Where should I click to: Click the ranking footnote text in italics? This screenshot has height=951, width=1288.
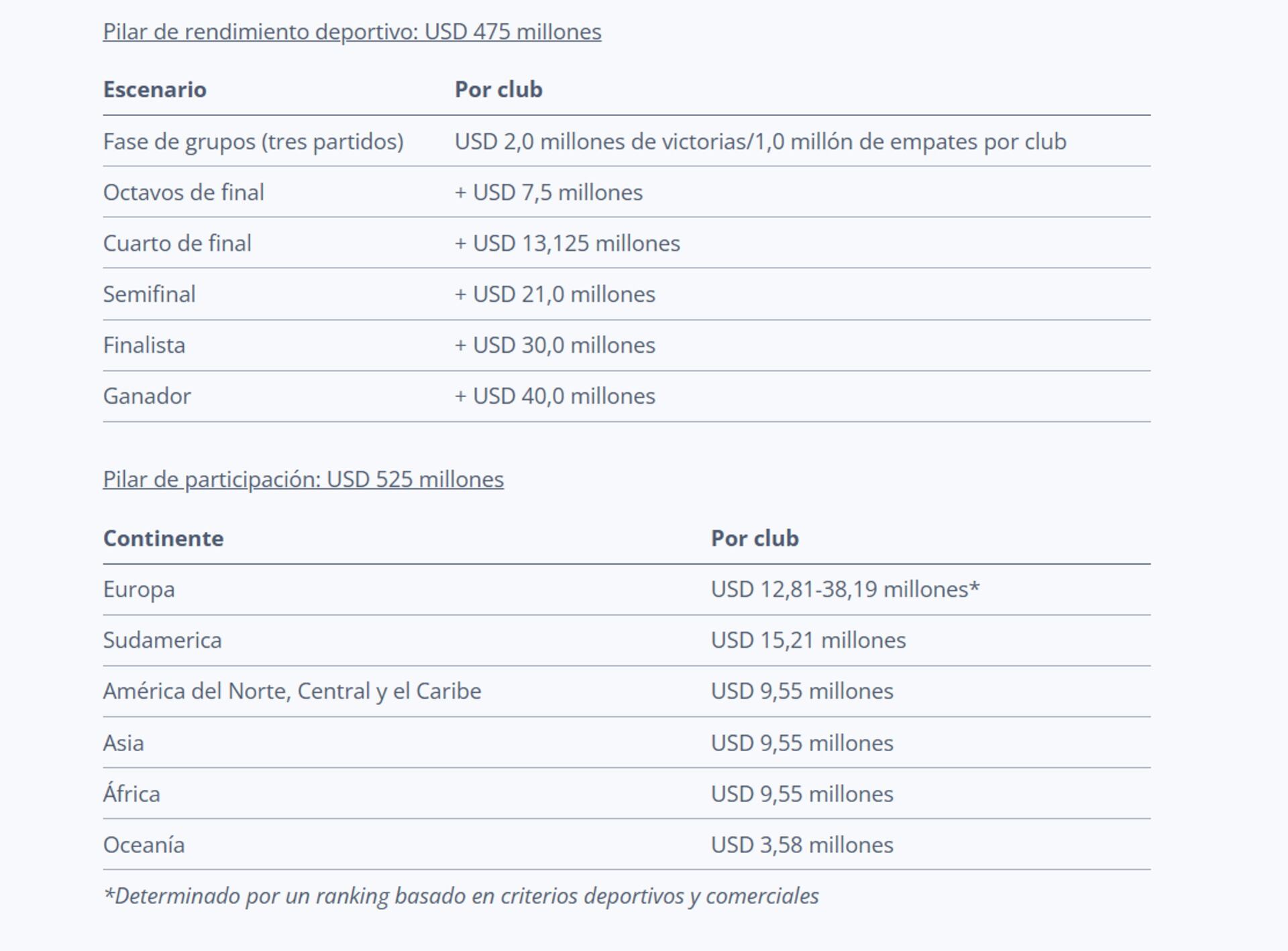[461, 896]
